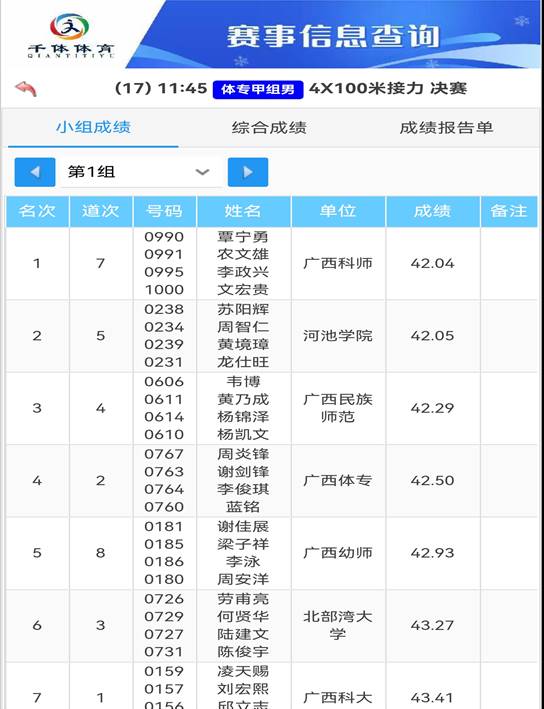Click the result 42.29

432,408
